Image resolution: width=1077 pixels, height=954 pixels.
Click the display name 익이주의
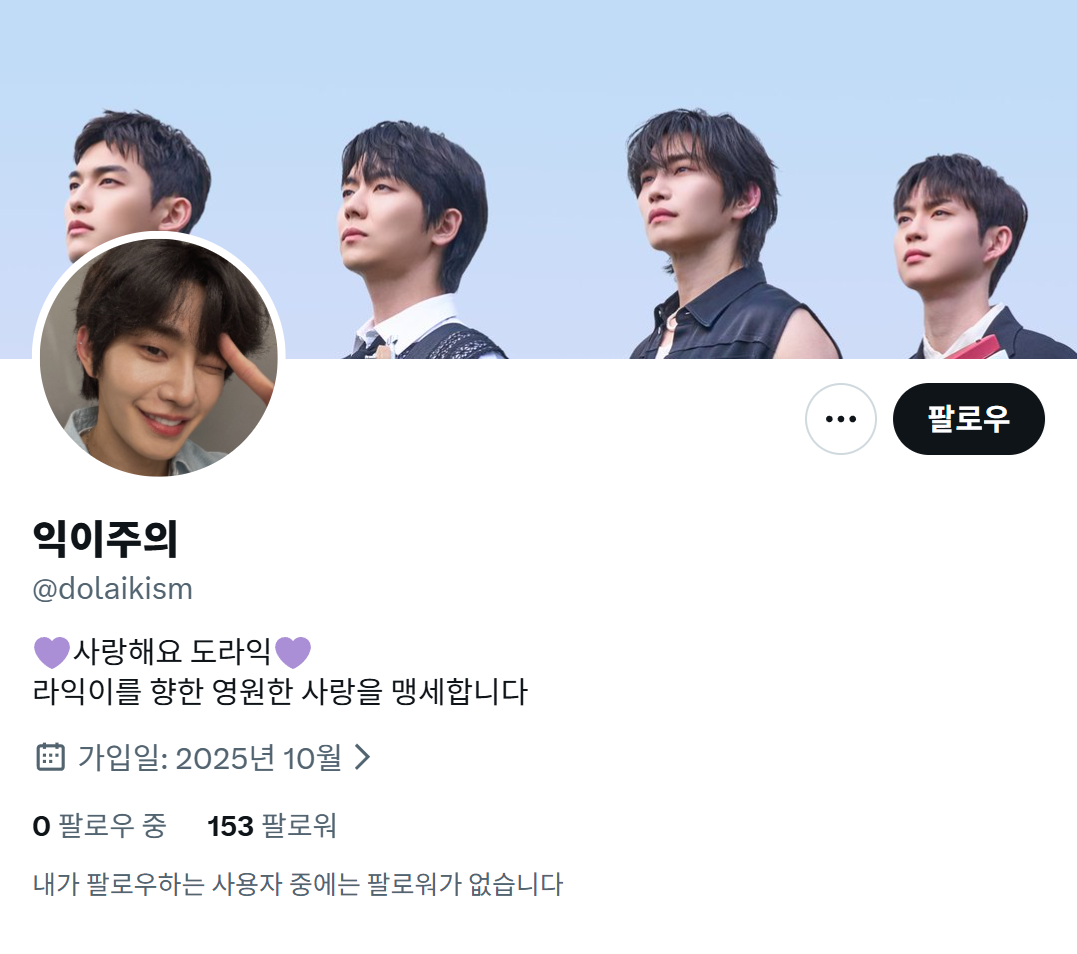tap(105, 538)
